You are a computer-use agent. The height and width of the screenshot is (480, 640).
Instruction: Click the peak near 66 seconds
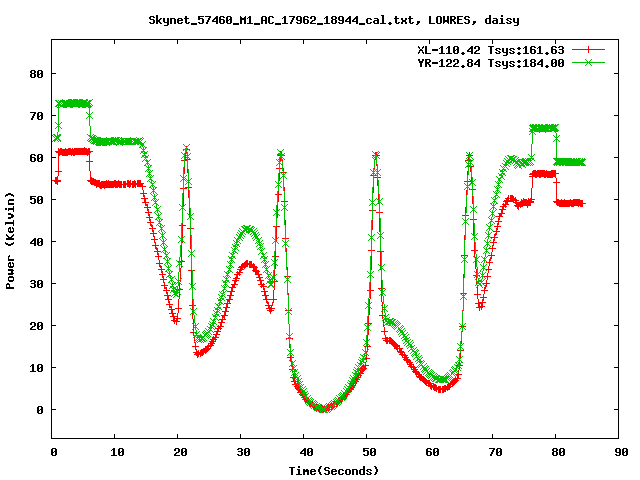[469, 156]
